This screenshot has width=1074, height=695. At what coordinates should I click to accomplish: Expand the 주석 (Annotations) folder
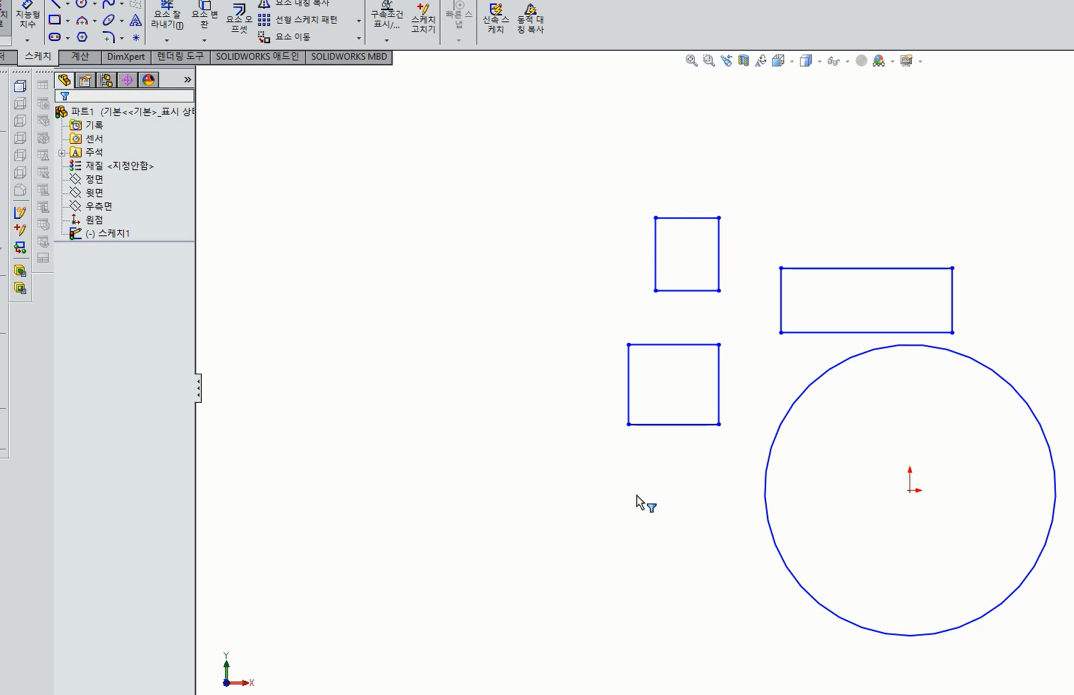point(62,153)
